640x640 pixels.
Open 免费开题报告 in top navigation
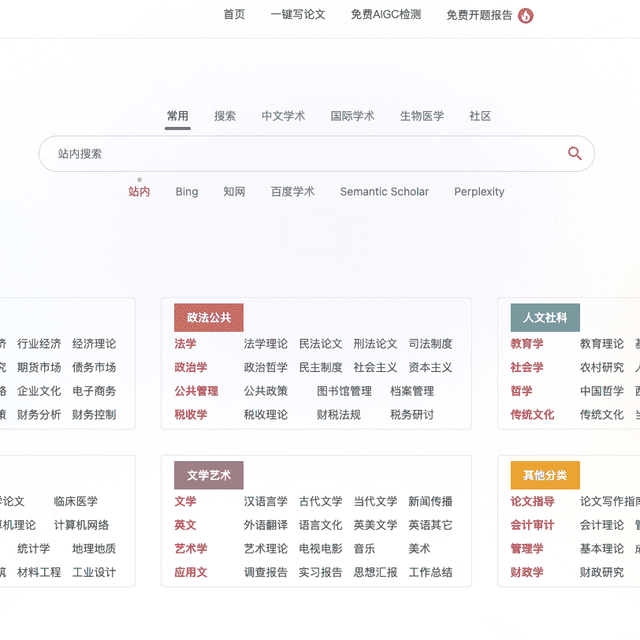coord(479,15)
